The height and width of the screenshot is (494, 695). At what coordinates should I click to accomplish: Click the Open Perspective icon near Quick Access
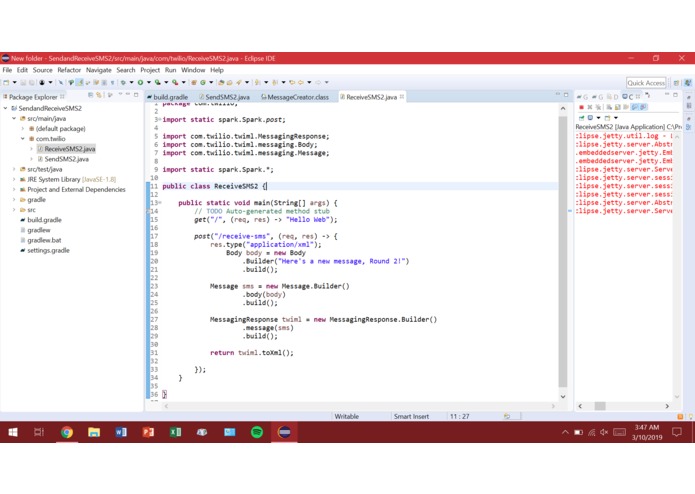(676, 83)
